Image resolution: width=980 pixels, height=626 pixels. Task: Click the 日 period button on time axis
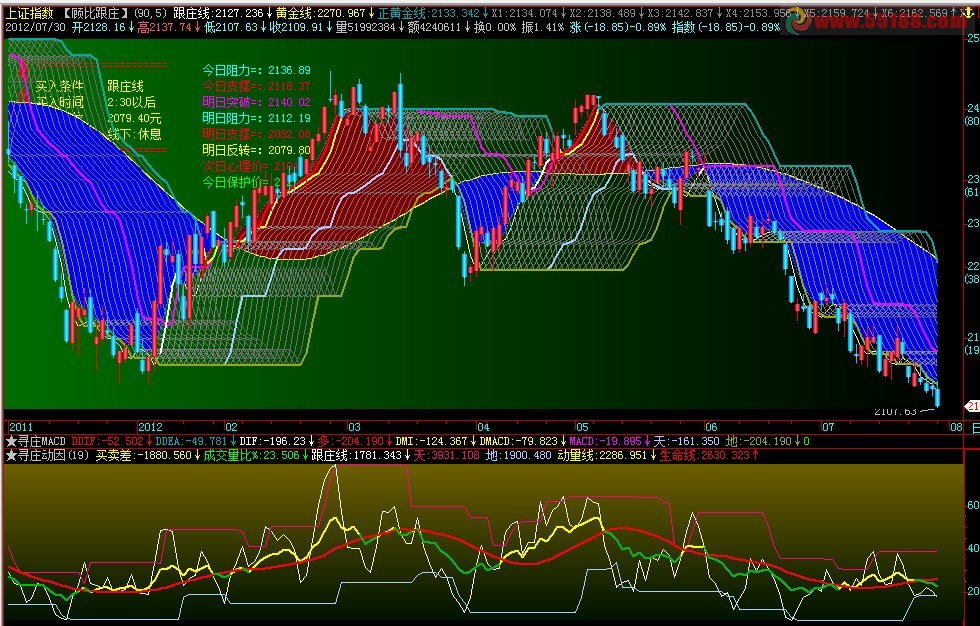[x=975, y=428]
